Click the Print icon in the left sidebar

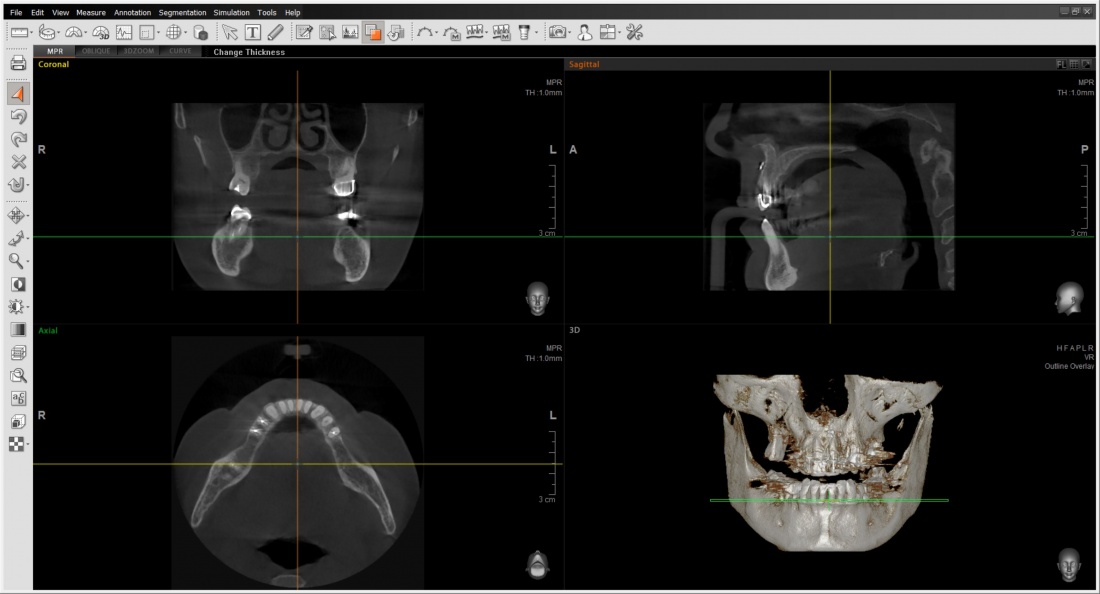coord(18,64)
